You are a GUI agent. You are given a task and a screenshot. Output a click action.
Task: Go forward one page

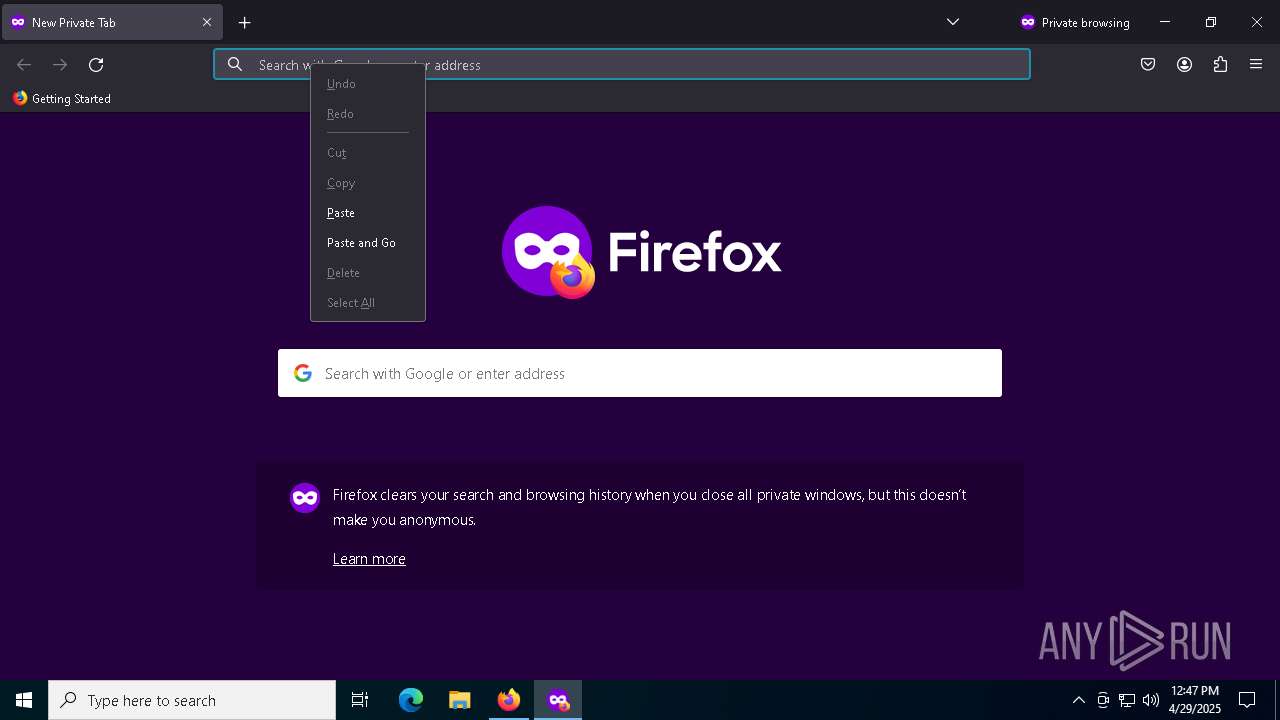[60, 65]
